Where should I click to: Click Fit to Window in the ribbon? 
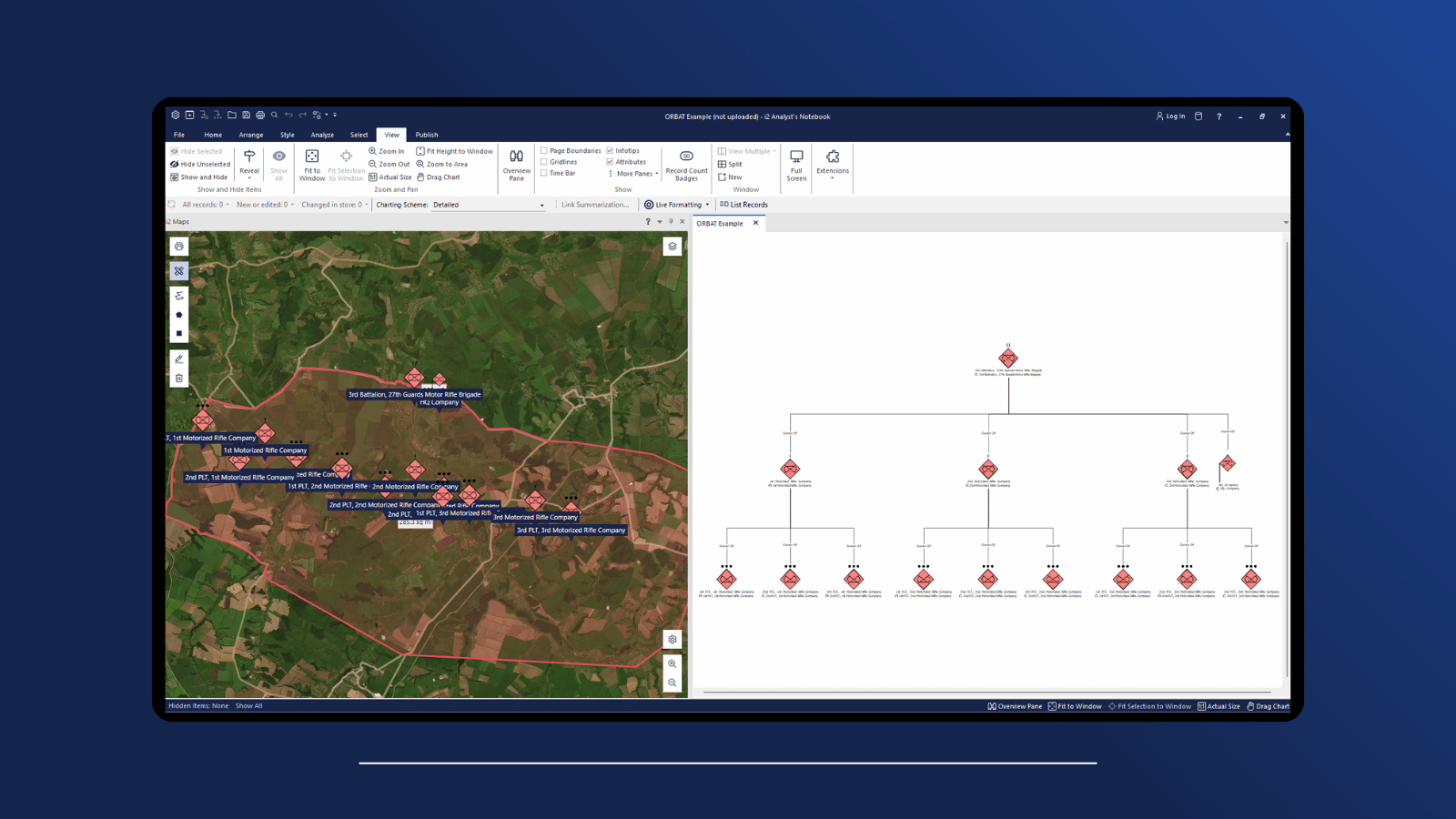click(x=312, y=165)
